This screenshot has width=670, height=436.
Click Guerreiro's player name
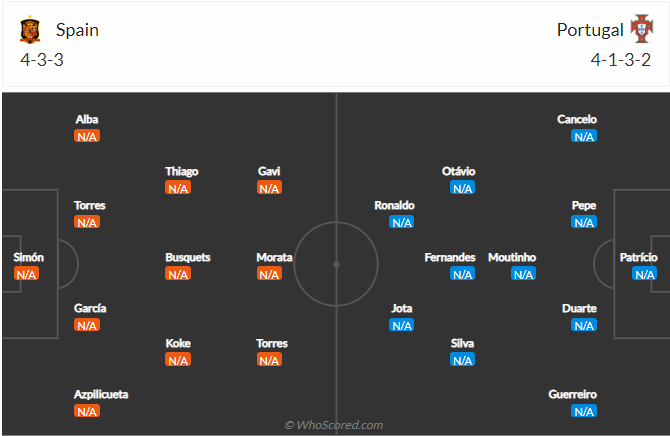(x=574, y=394)
